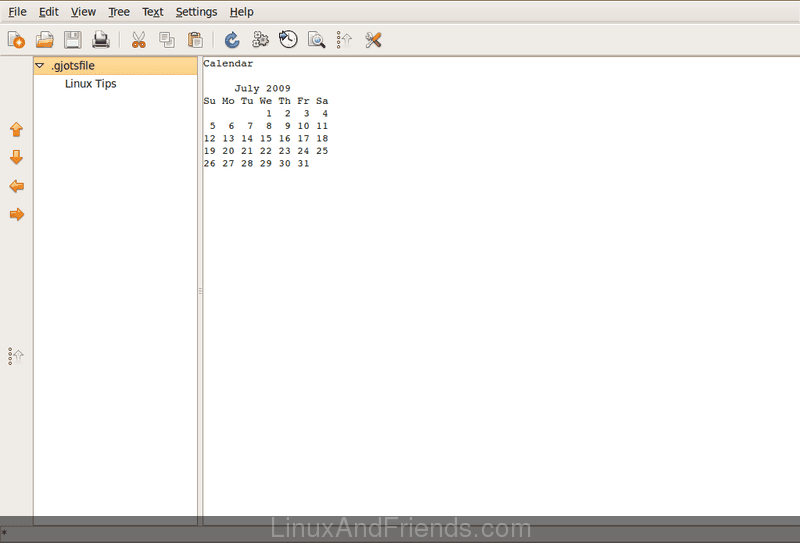The width and height of the screenshot is (800, 543).
Task: Click the Su day header
Action: pos(209,101)
